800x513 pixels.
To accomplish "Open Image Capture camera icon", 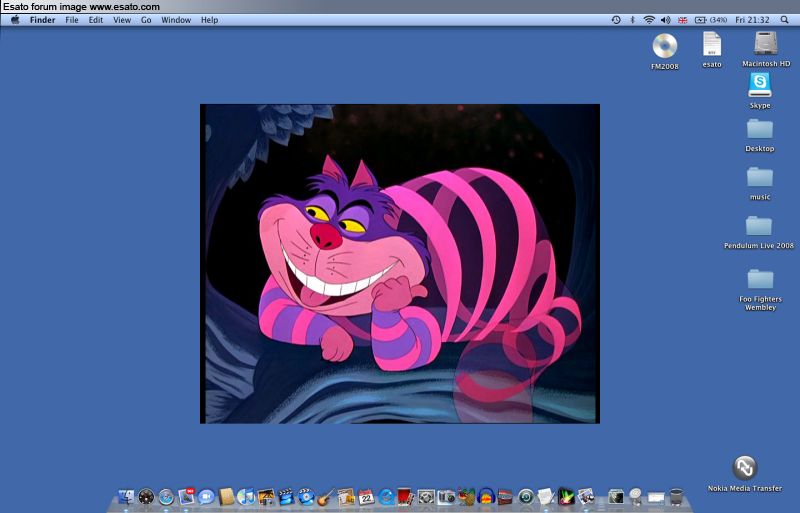I will click(446, 497).
